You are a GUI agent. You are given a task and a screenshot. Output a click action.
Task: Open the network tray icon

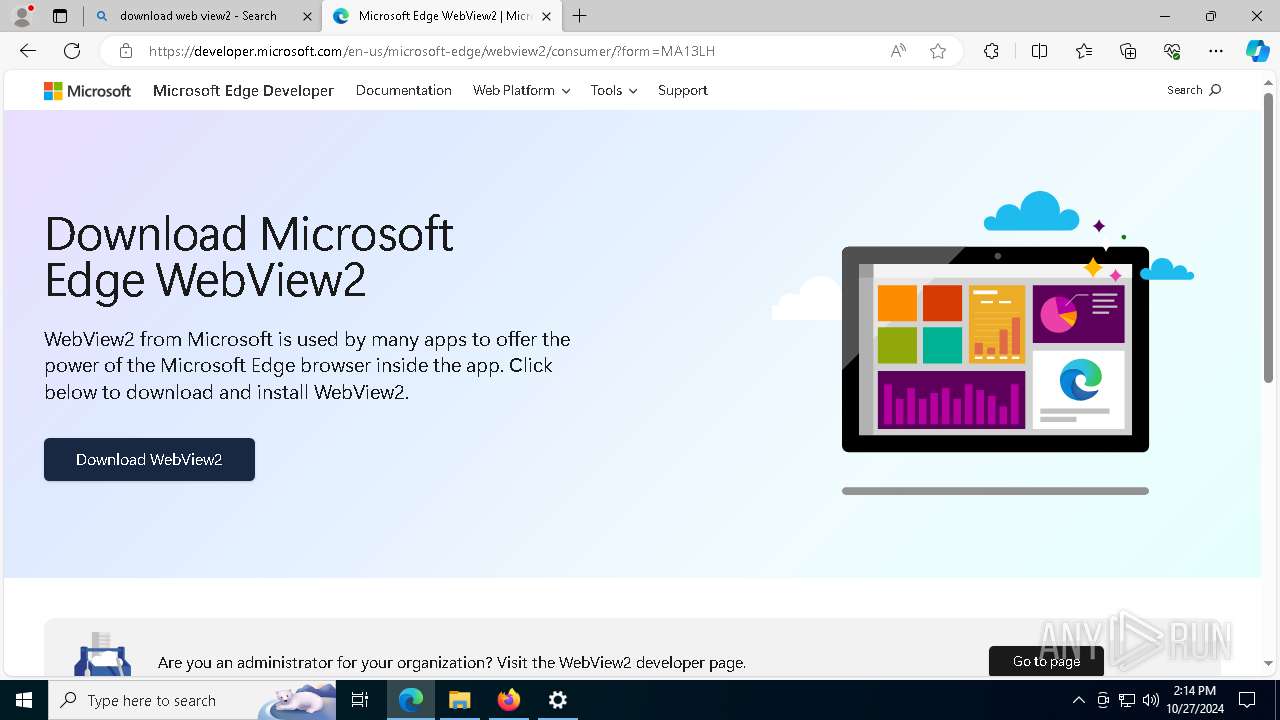(x=1127, y=700)
